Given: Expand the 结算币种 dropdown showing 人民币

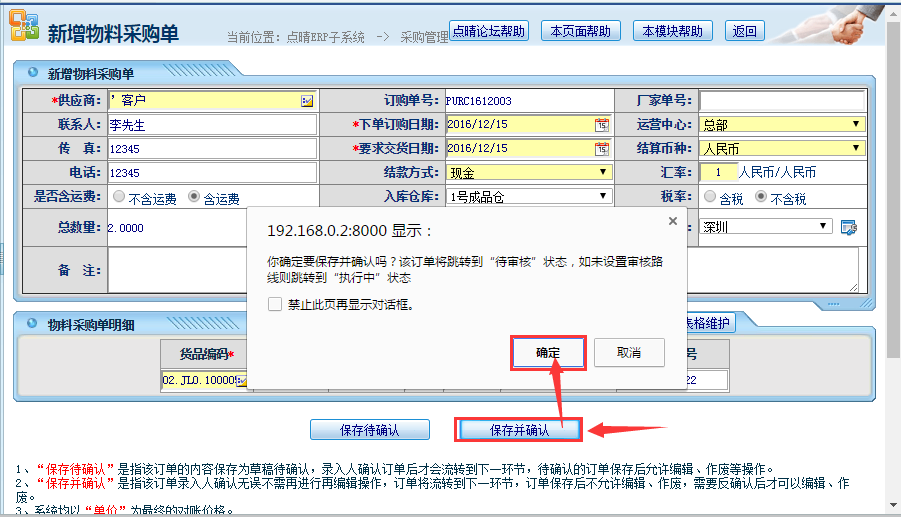Looking at the screenshot, I should point(856,148).
